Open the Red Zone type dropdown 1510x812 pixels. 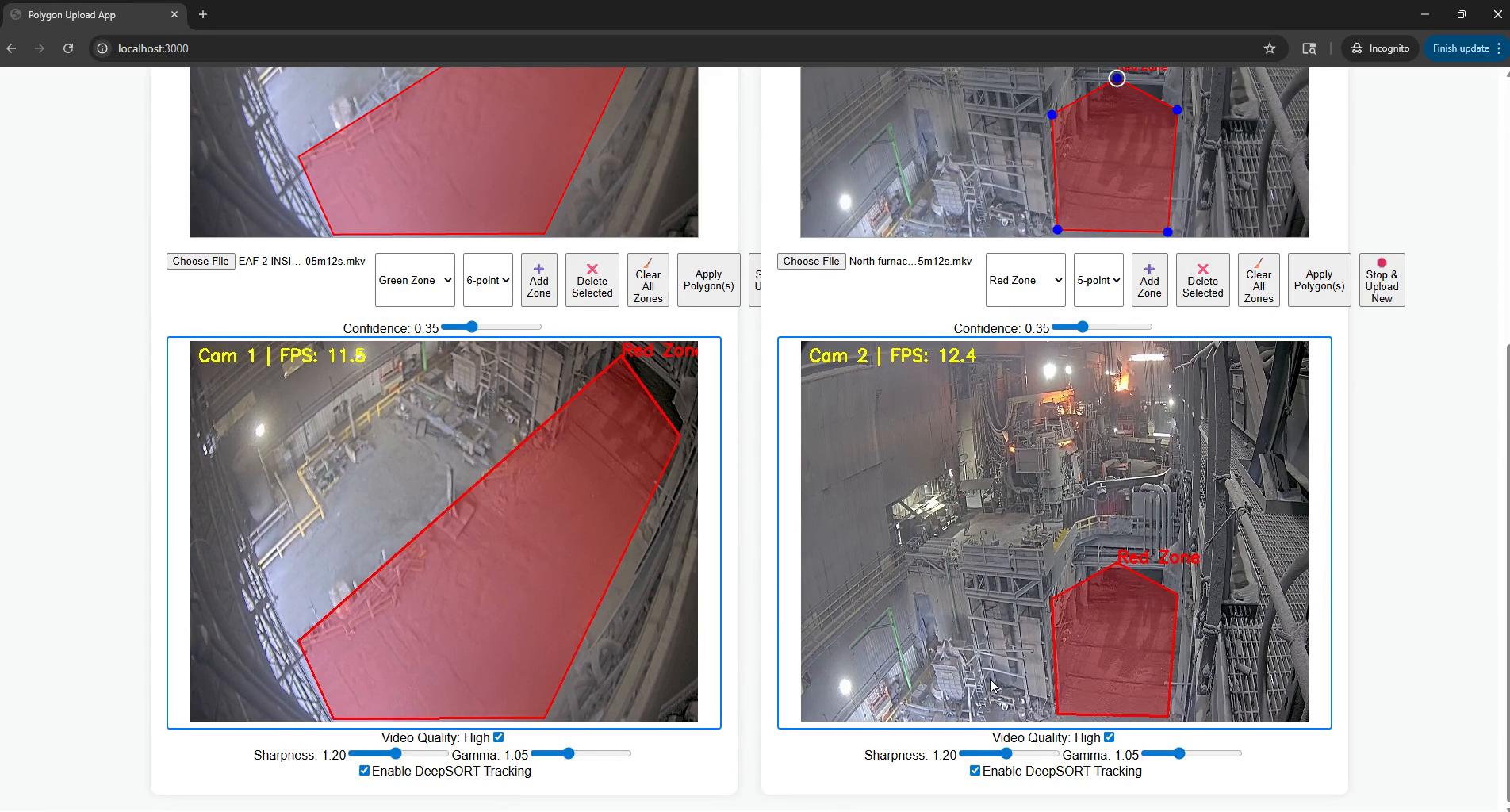pyautogui.click(x=1025, y=280)
